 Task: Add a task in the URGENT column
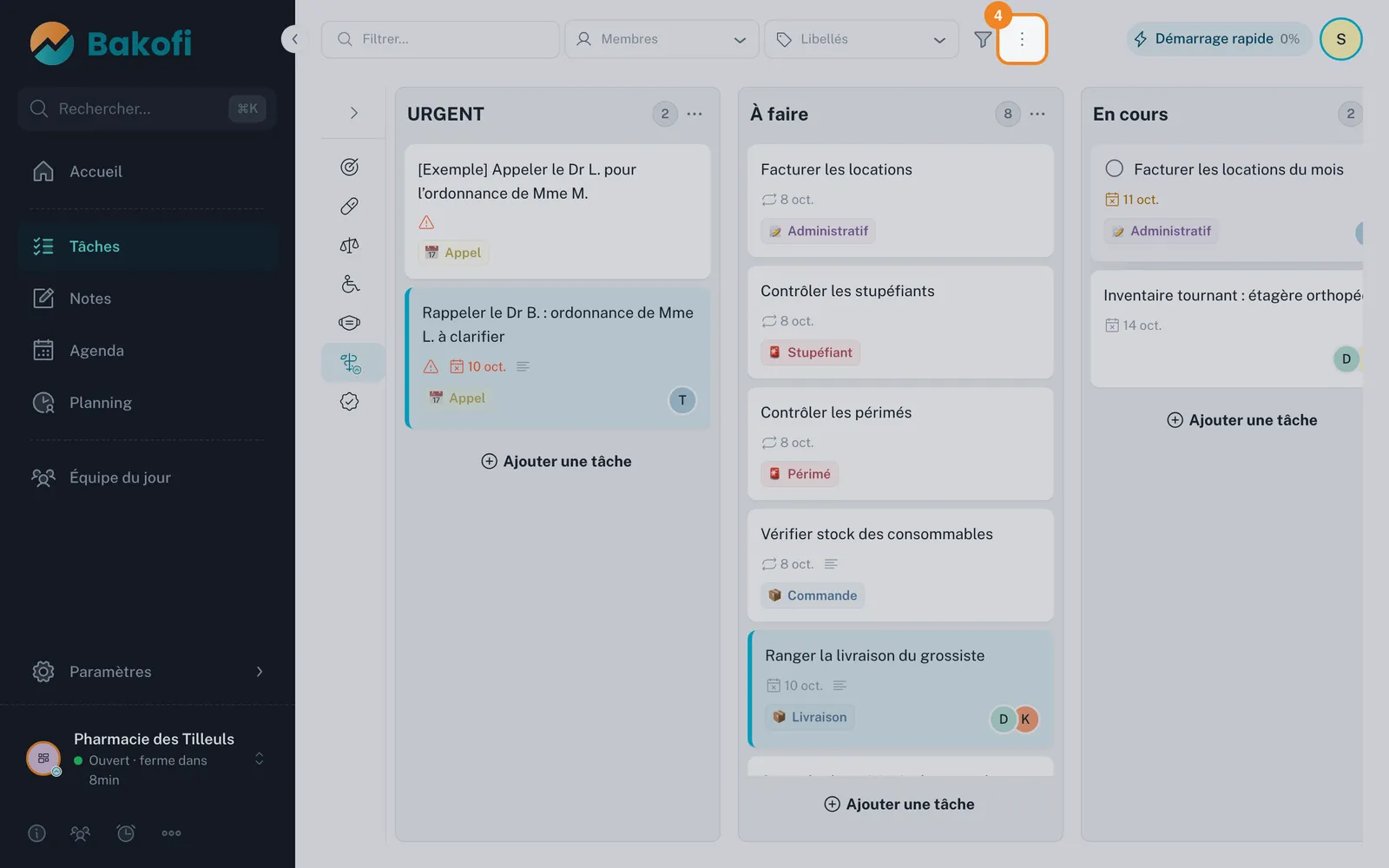[556, 462]
